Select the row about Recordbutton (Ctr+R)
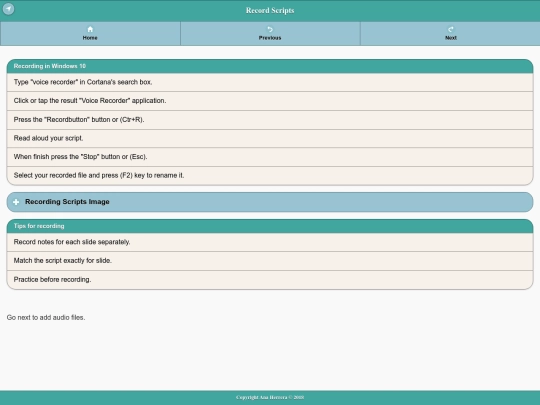This screenshot has width=540, height=405. pyautogui.click(x=270, y=120)
